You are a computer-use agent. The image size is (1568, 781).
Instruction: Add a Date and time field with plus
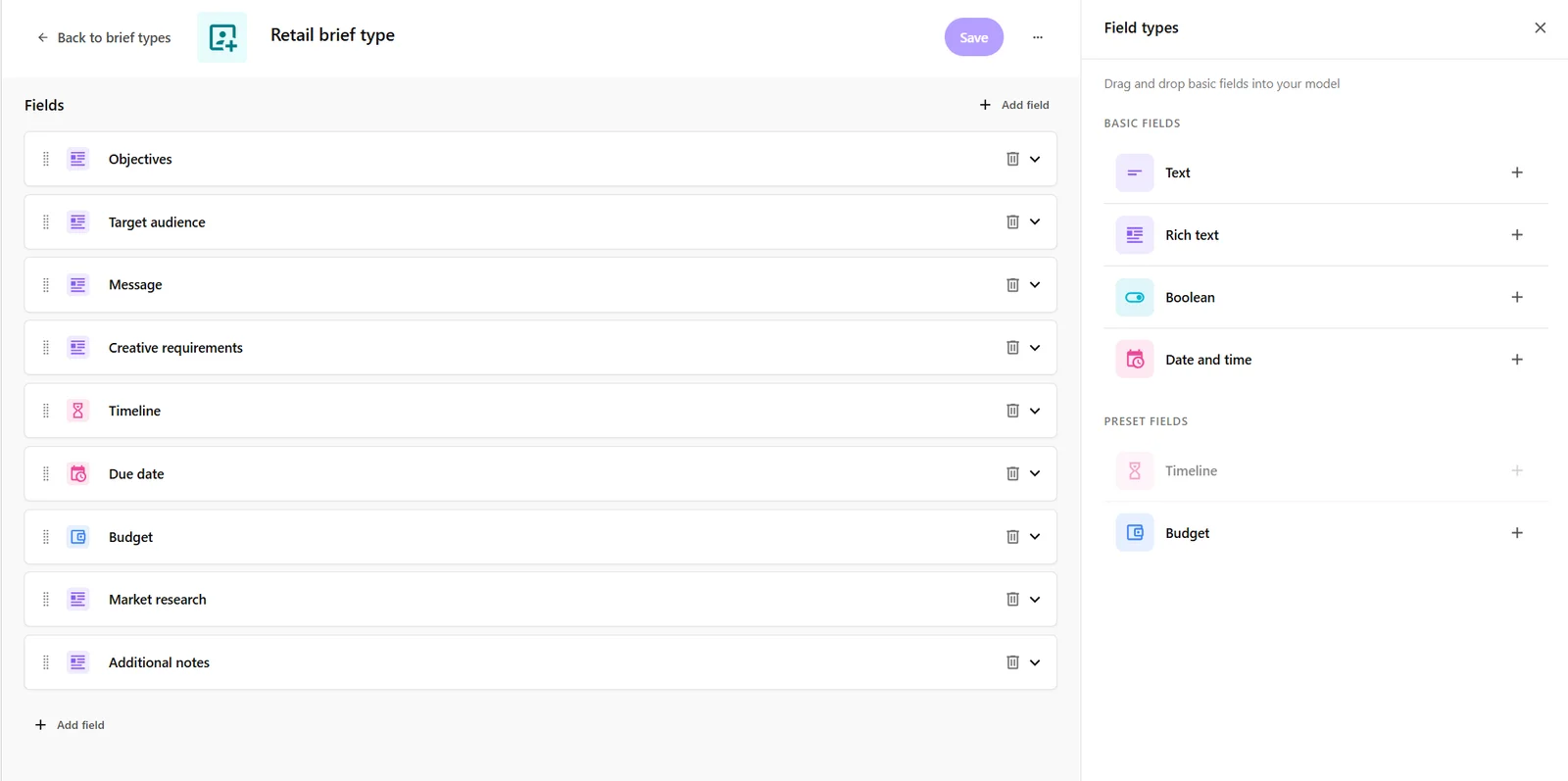tap(1517, 360)
